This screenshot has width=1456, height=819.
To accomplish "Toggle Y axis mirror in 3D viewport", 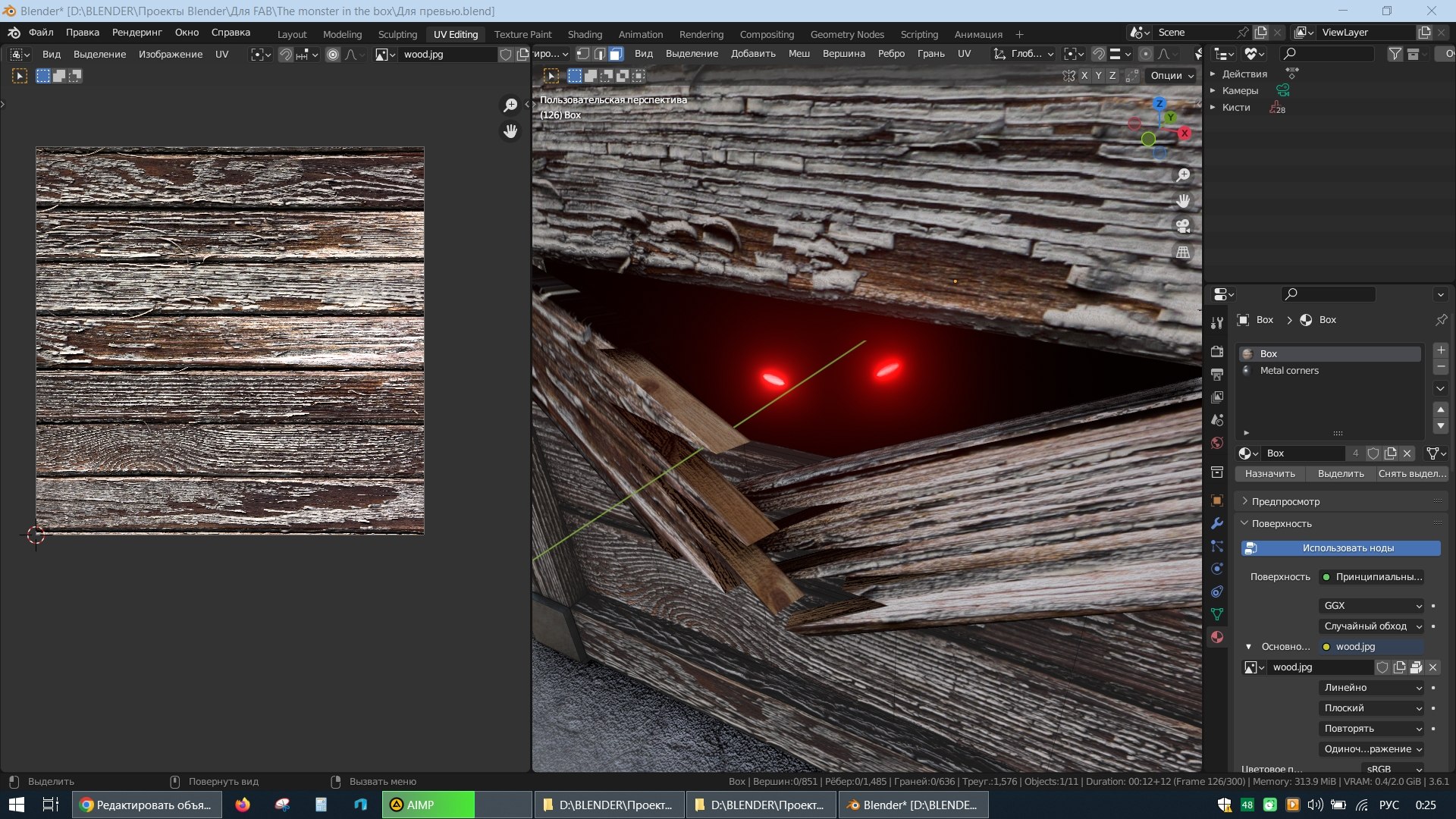I will point(1098,76).
